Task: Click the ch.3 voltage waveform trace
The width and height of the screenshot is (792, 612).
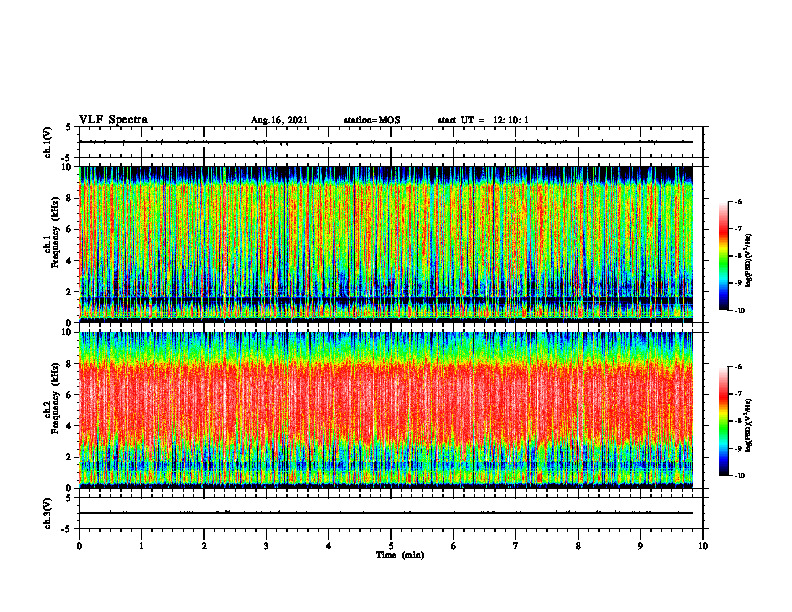Action: pyautogui.click(x=386, y=513)
